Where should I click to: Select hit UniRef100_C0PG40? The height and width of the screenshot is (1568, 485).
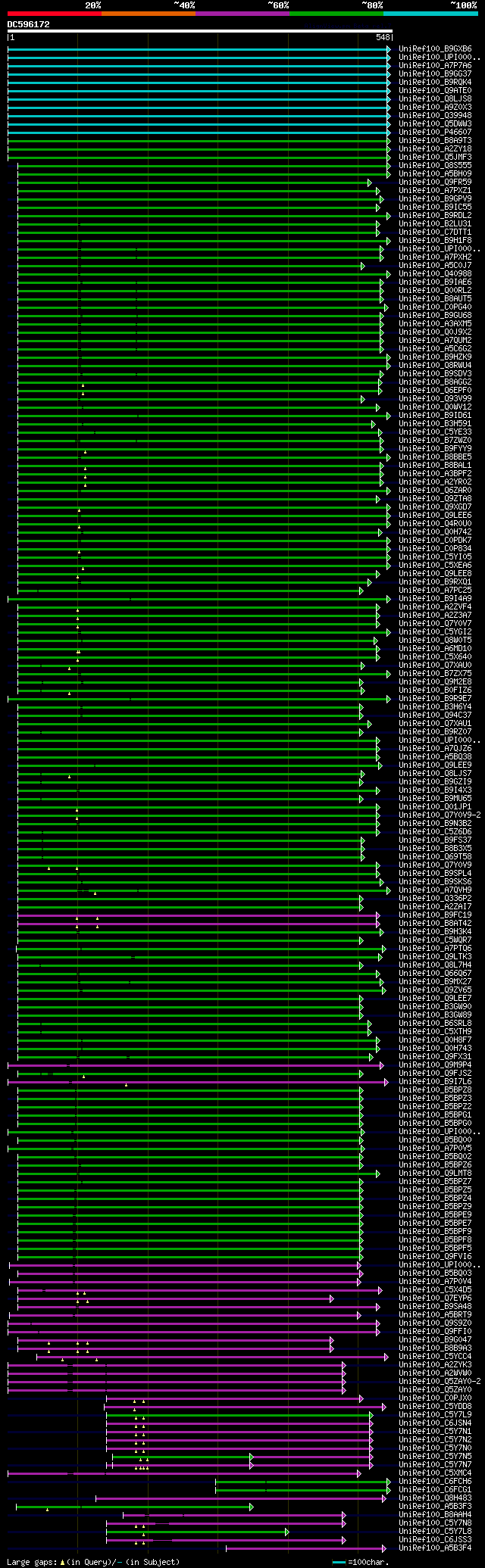click(x=435, y=307)
